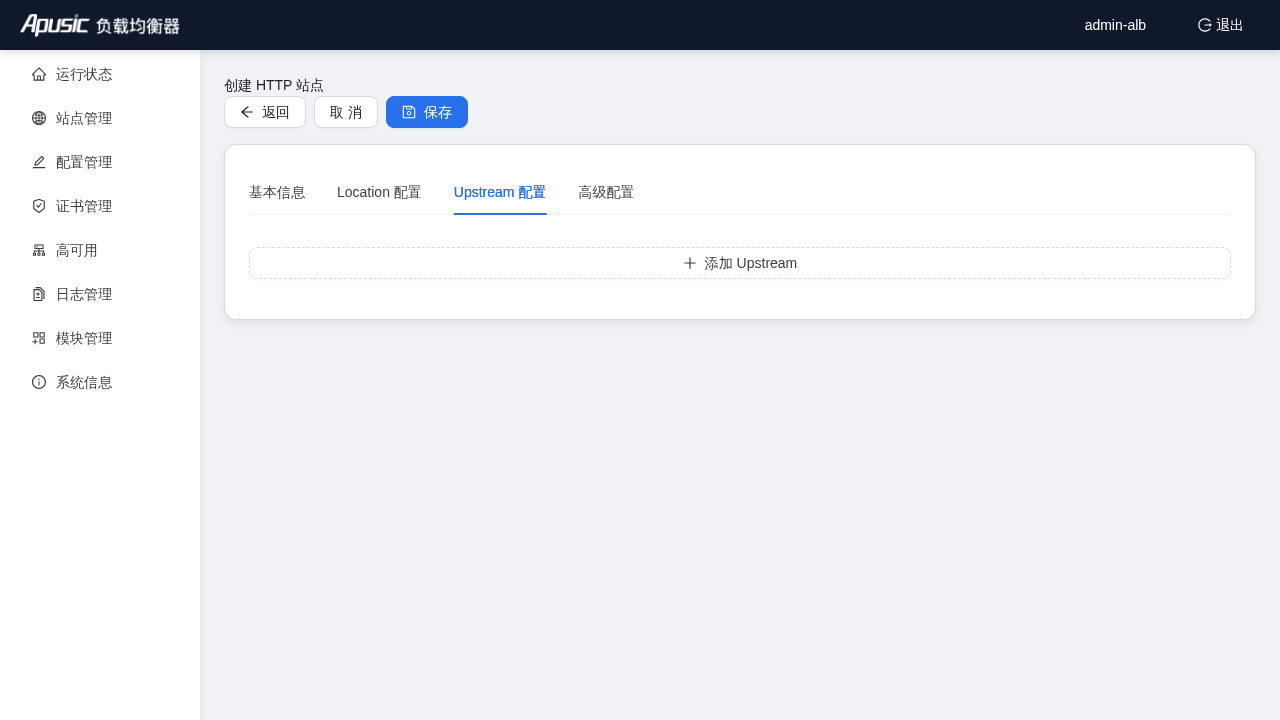Click the pencil icon beside 配置管理
The image size is (1280, 720).
tap(39, 162)
